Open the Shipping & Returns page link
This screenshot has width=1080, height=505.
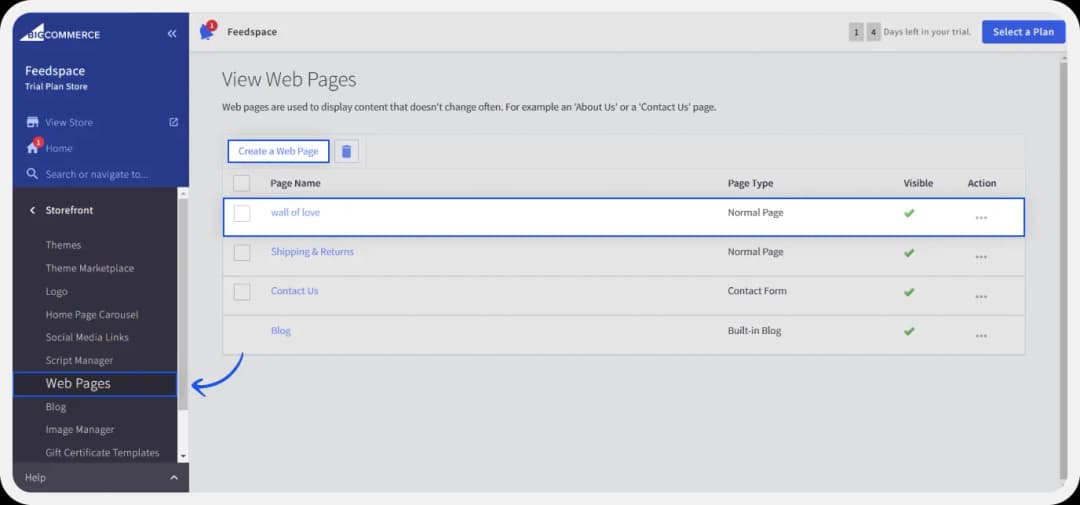click(x=312, y=251)
